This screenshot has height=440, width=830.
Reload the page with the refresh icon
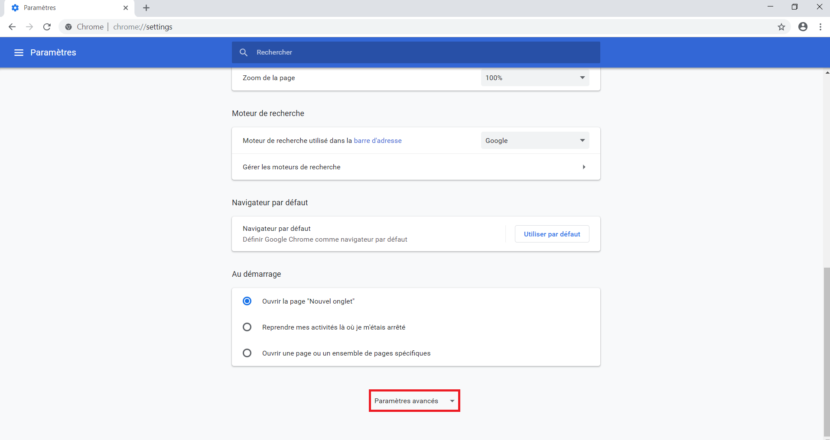46,27
